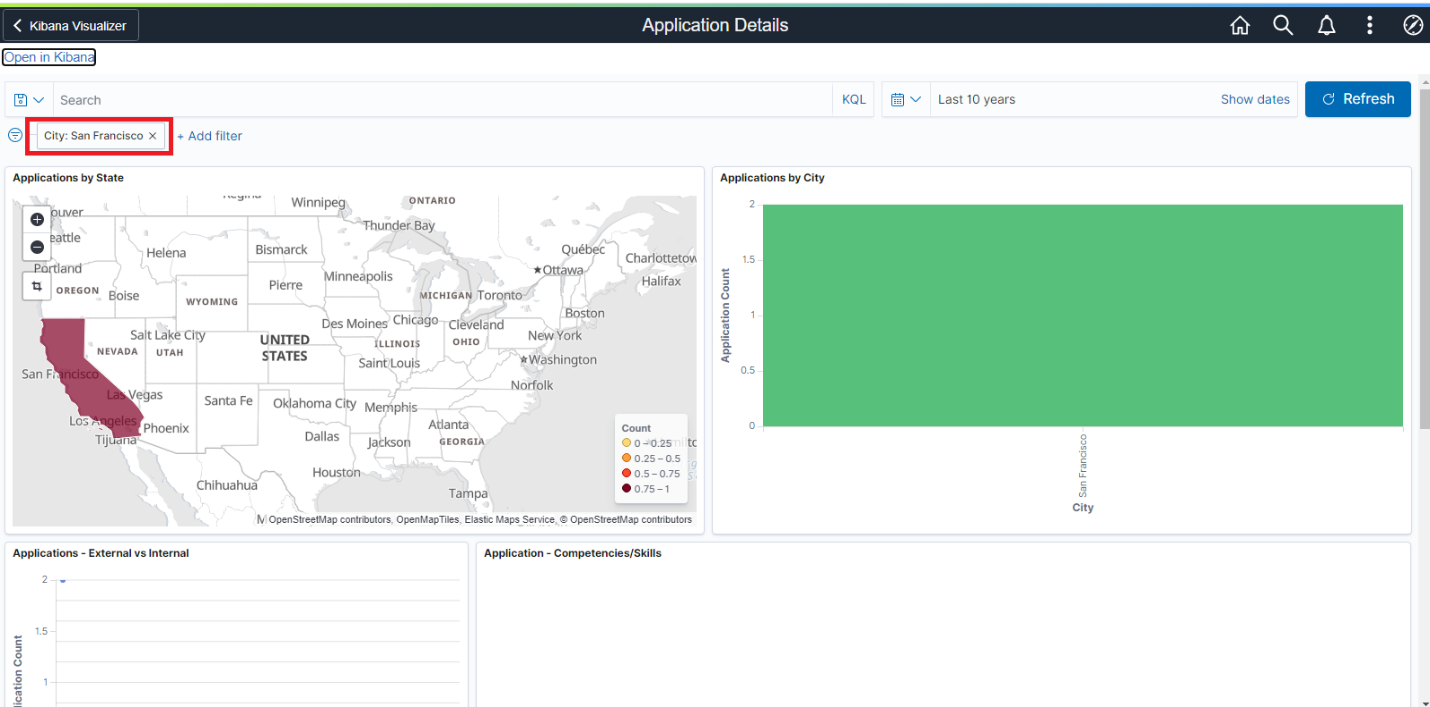
Task: Open the filter options menu icon
Action: (15, 135)
